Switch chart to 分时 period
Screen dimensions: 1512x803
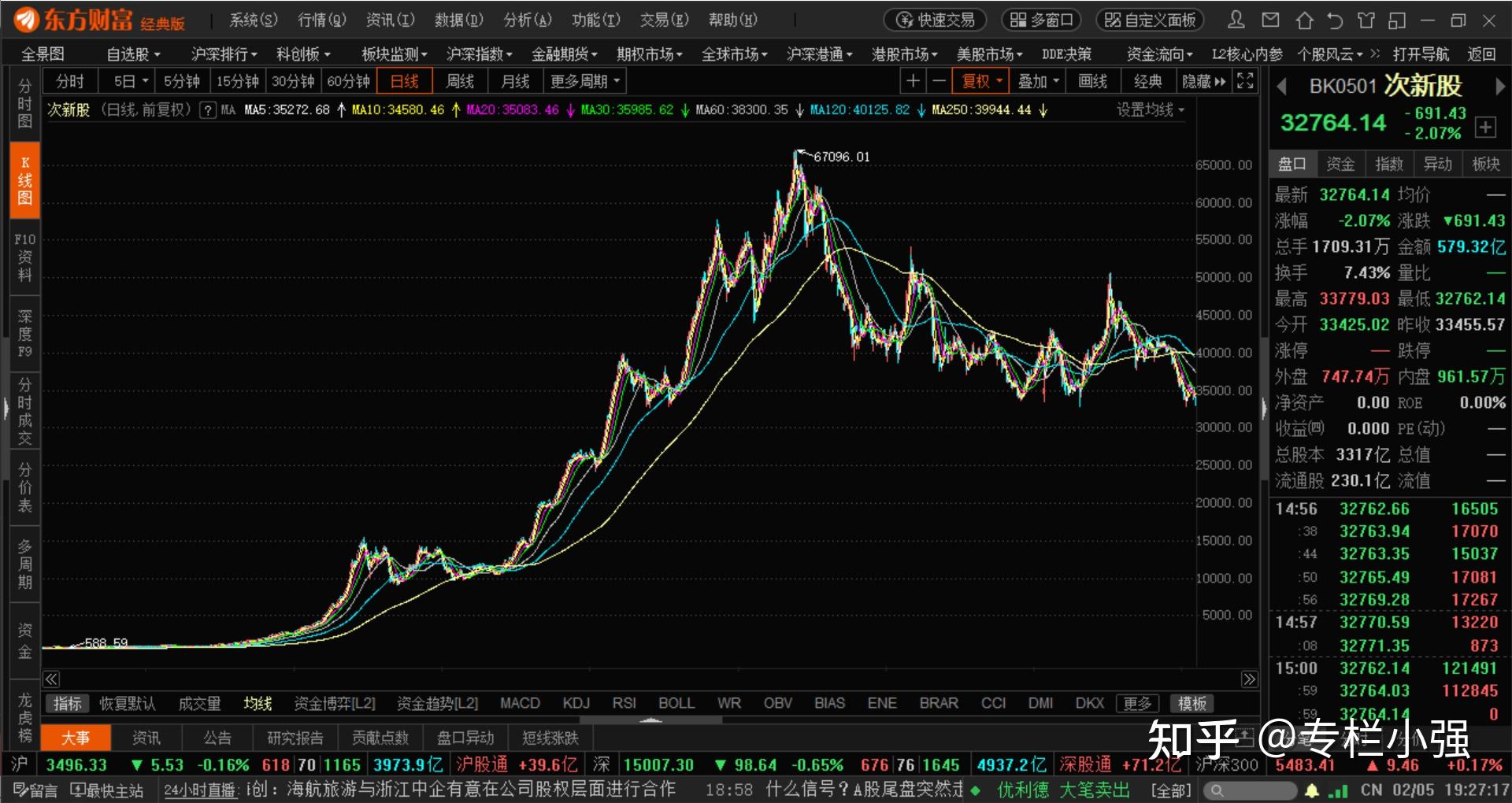click(x=70, y=81)
